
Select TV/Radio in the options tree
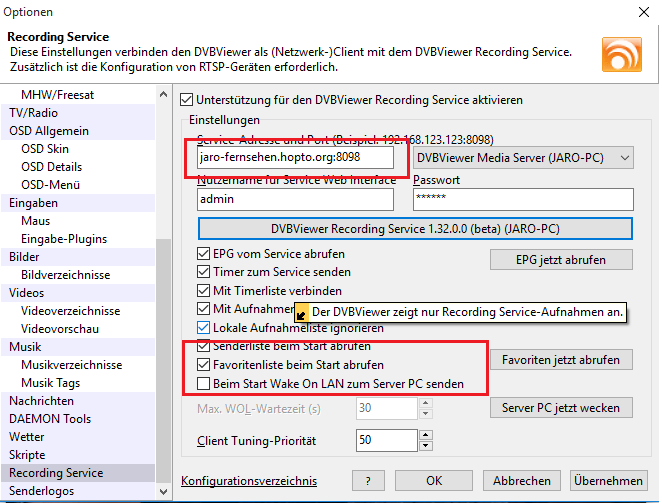coord(78,113)
